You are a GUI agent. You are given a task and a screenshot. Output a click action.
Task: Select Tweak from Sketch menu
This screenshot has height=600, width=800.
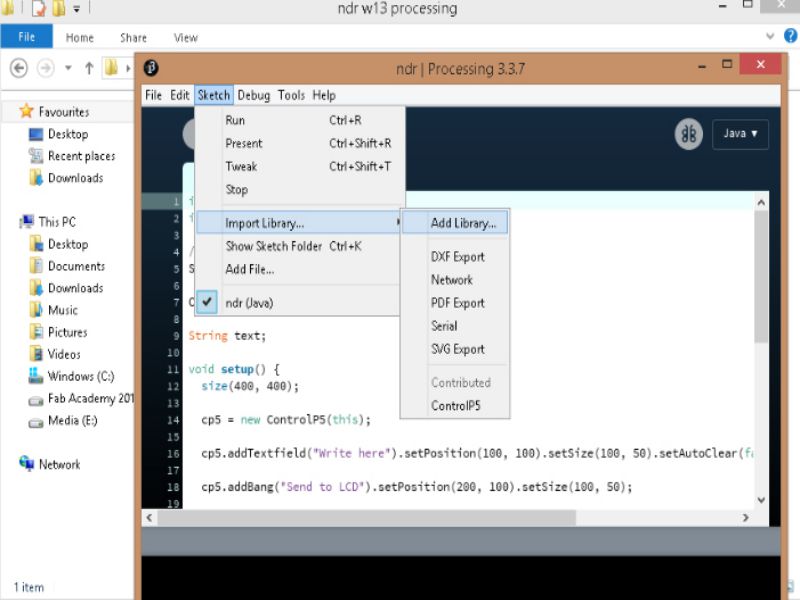click(x=298, y=166)
